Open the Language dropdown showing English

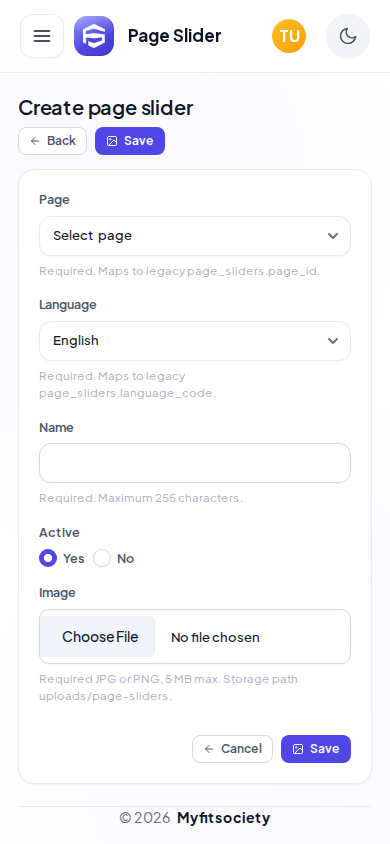pos(195,341)
